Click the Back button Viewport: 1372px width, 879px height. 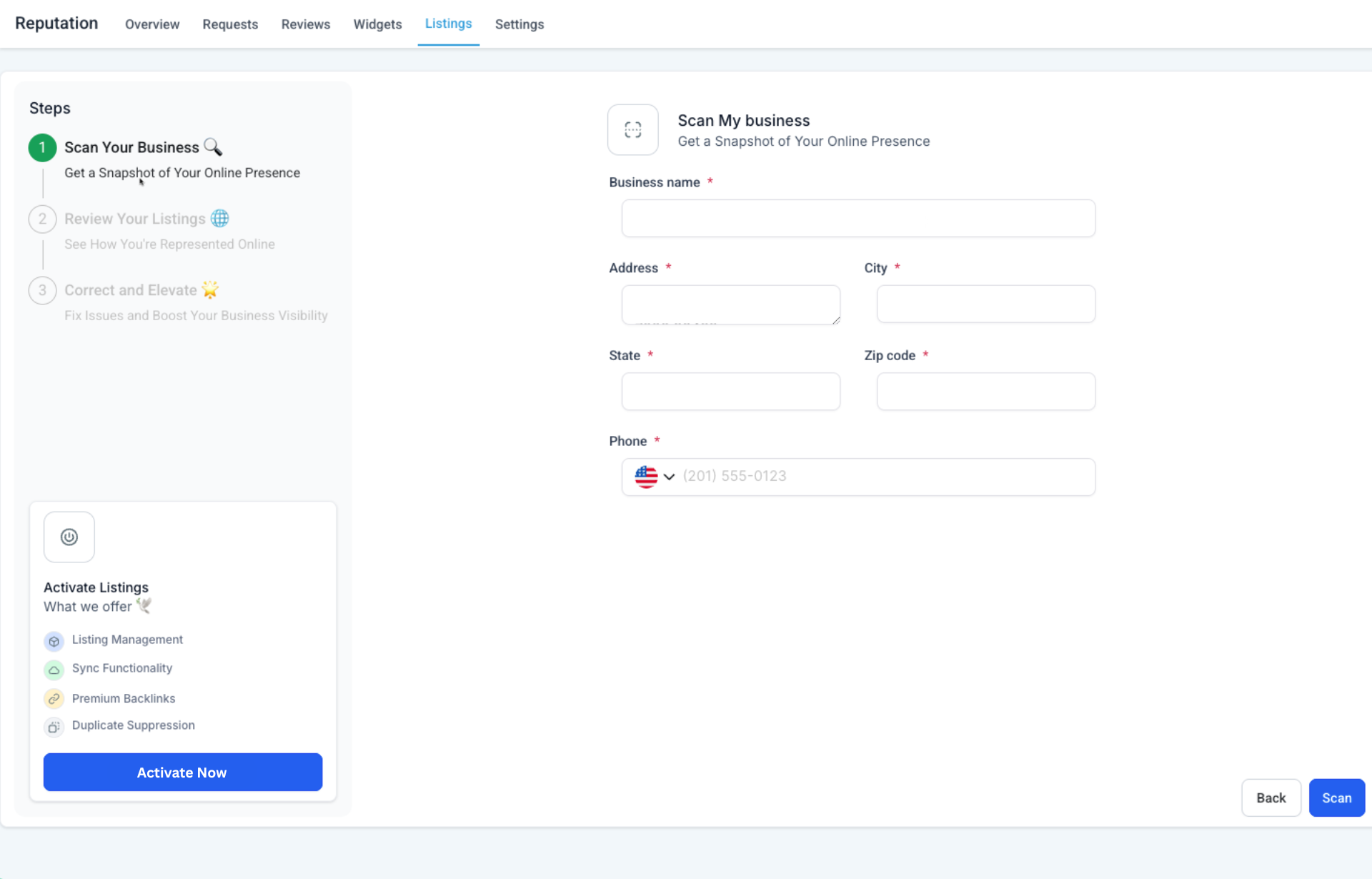(1271, 797)
